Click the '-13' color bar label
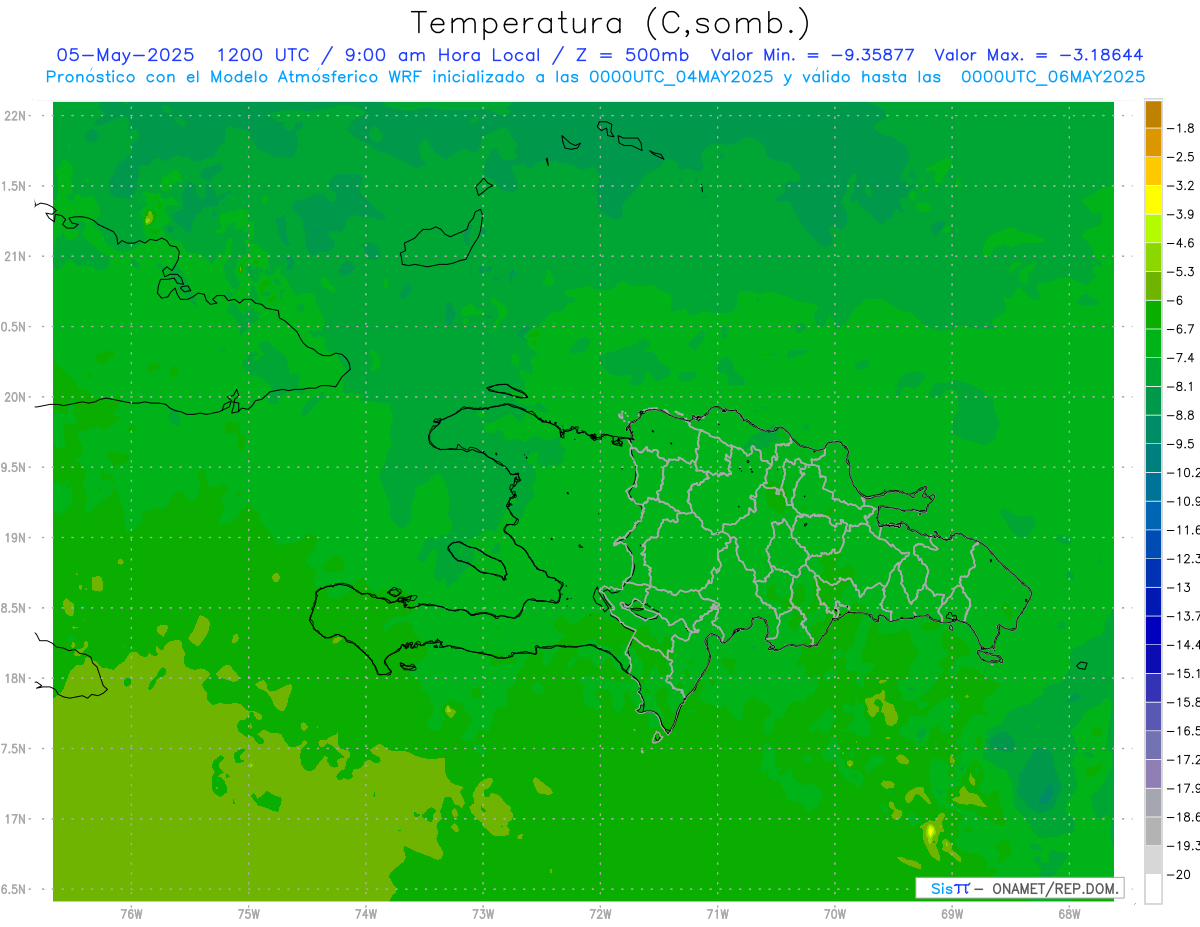This screenshot has height=927, width=1200. (x=1181, y=587)
